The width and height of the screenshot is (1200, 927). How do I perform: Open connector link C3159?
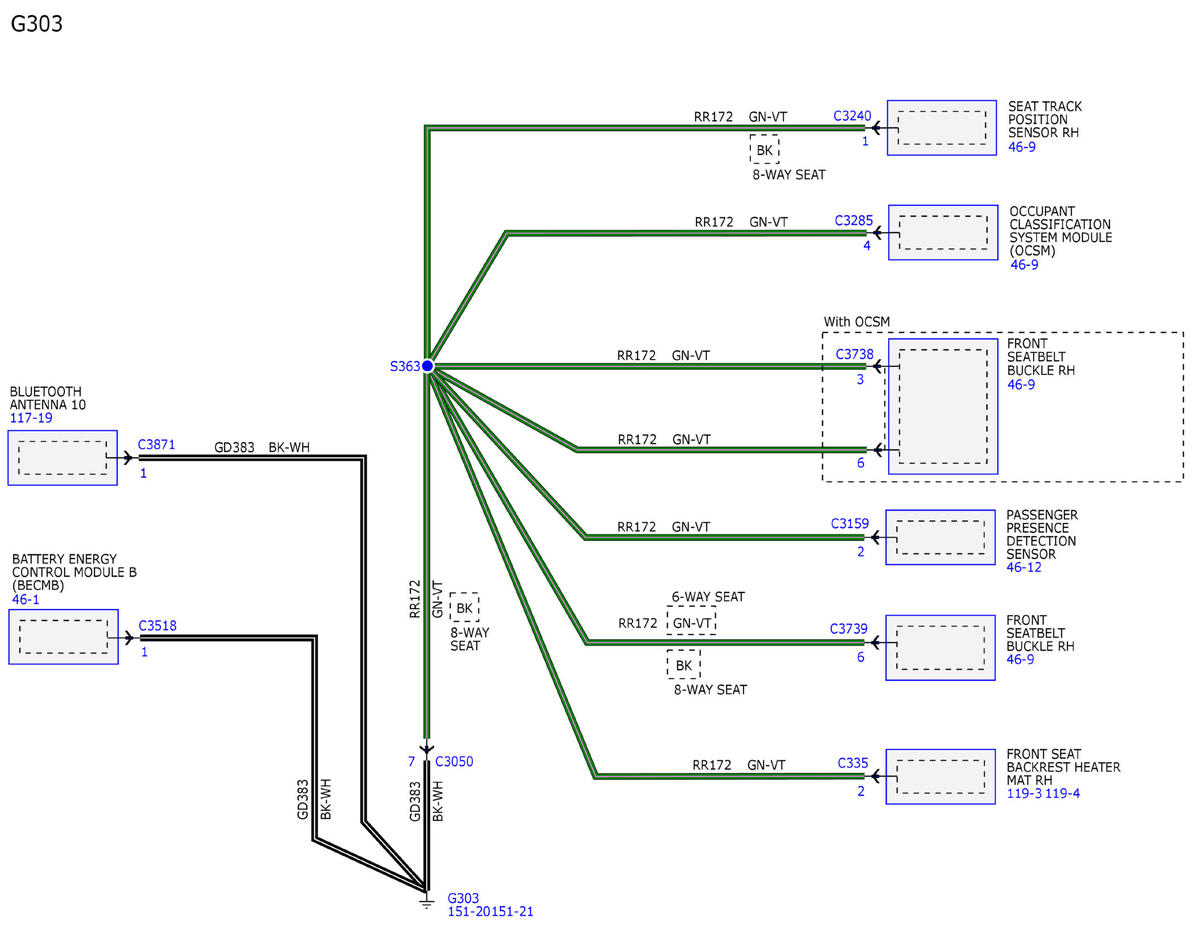pos(849,523)
